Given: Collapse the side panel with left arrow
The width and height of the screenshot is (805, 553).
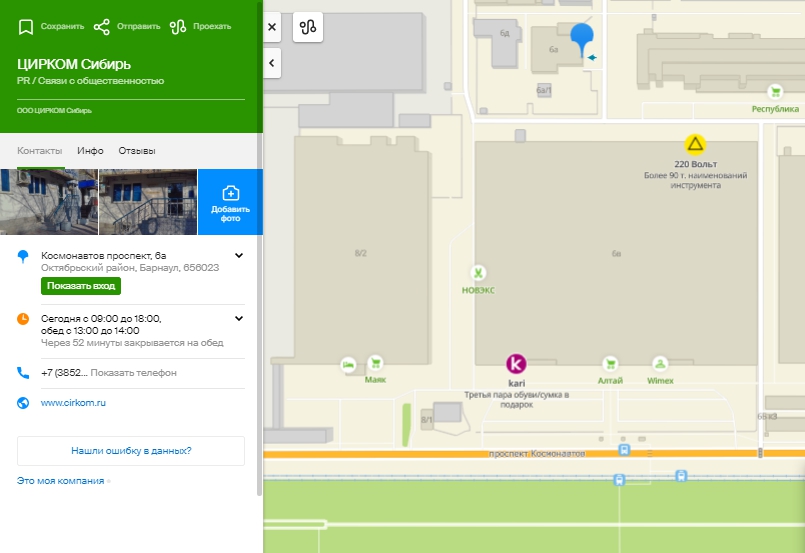Looking at the screenshot, I should 272,63.
